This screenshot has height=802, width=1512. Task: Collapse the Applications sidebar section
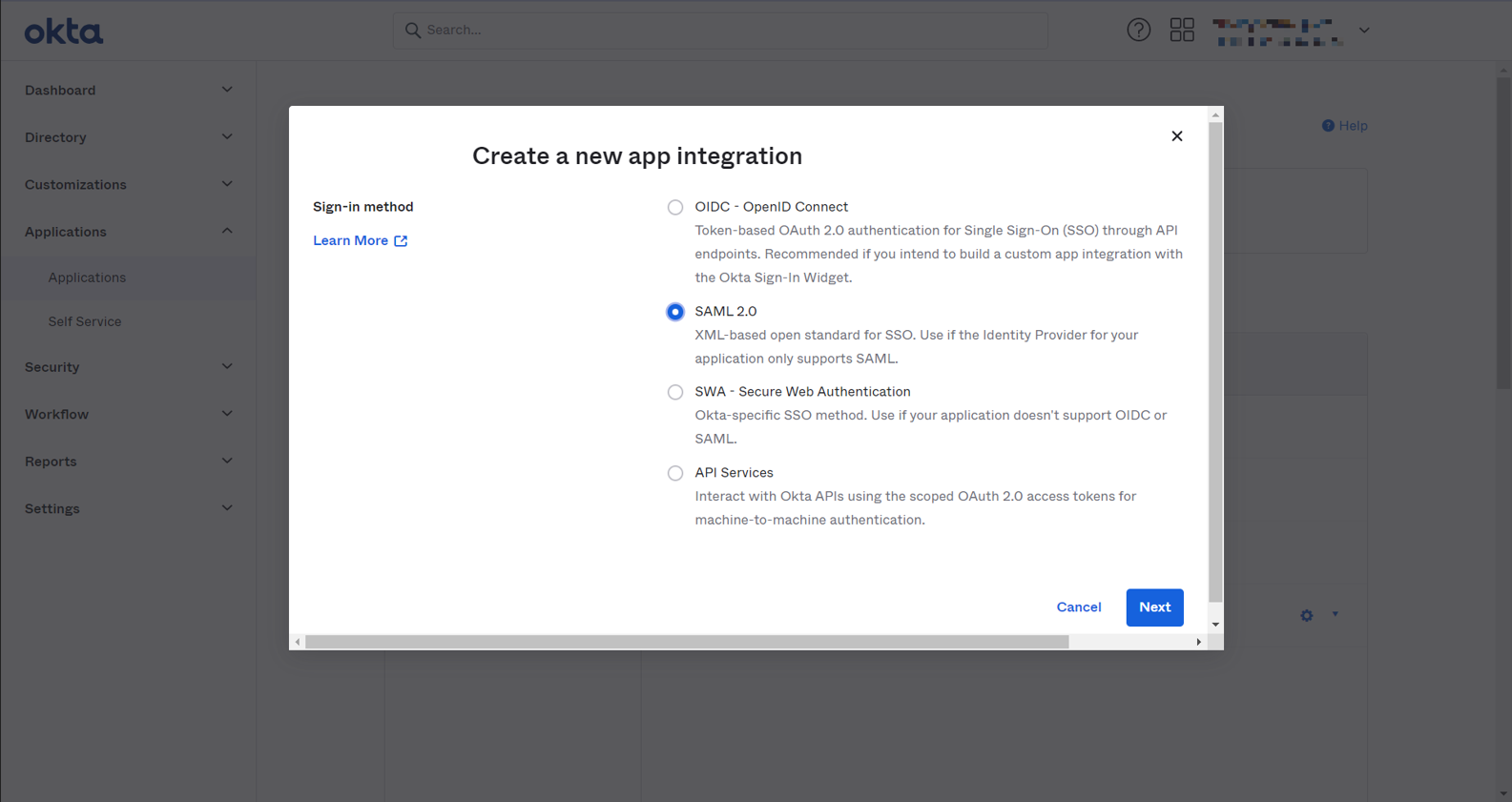128,232
